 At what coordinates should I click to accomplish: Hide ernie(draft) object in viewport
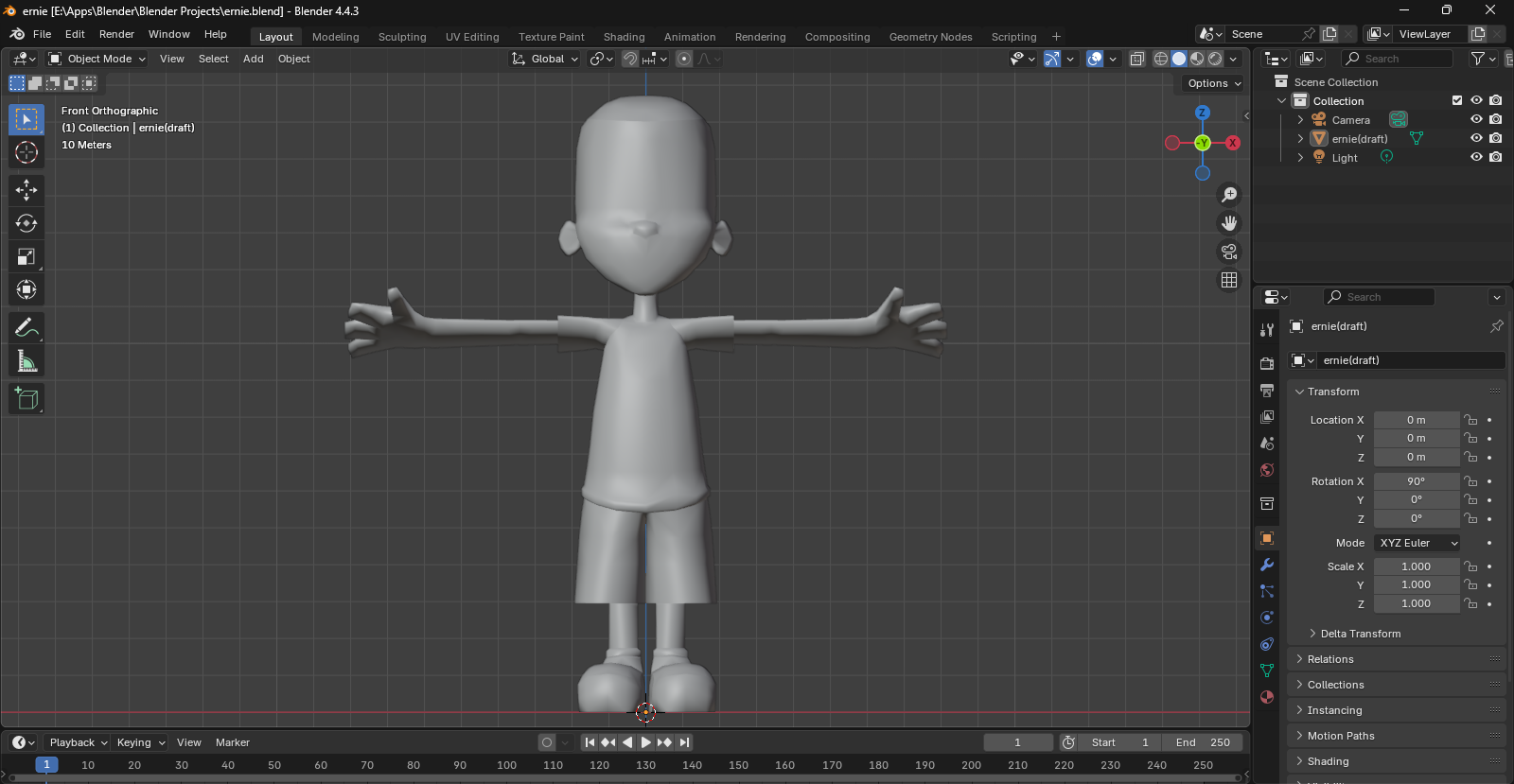(x=1476, y=138)
